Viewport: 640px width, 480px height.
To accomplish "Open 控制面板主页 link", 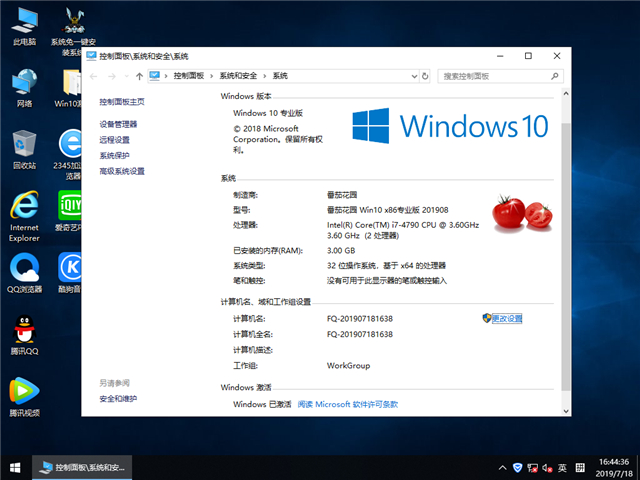I will coord(122,102).
